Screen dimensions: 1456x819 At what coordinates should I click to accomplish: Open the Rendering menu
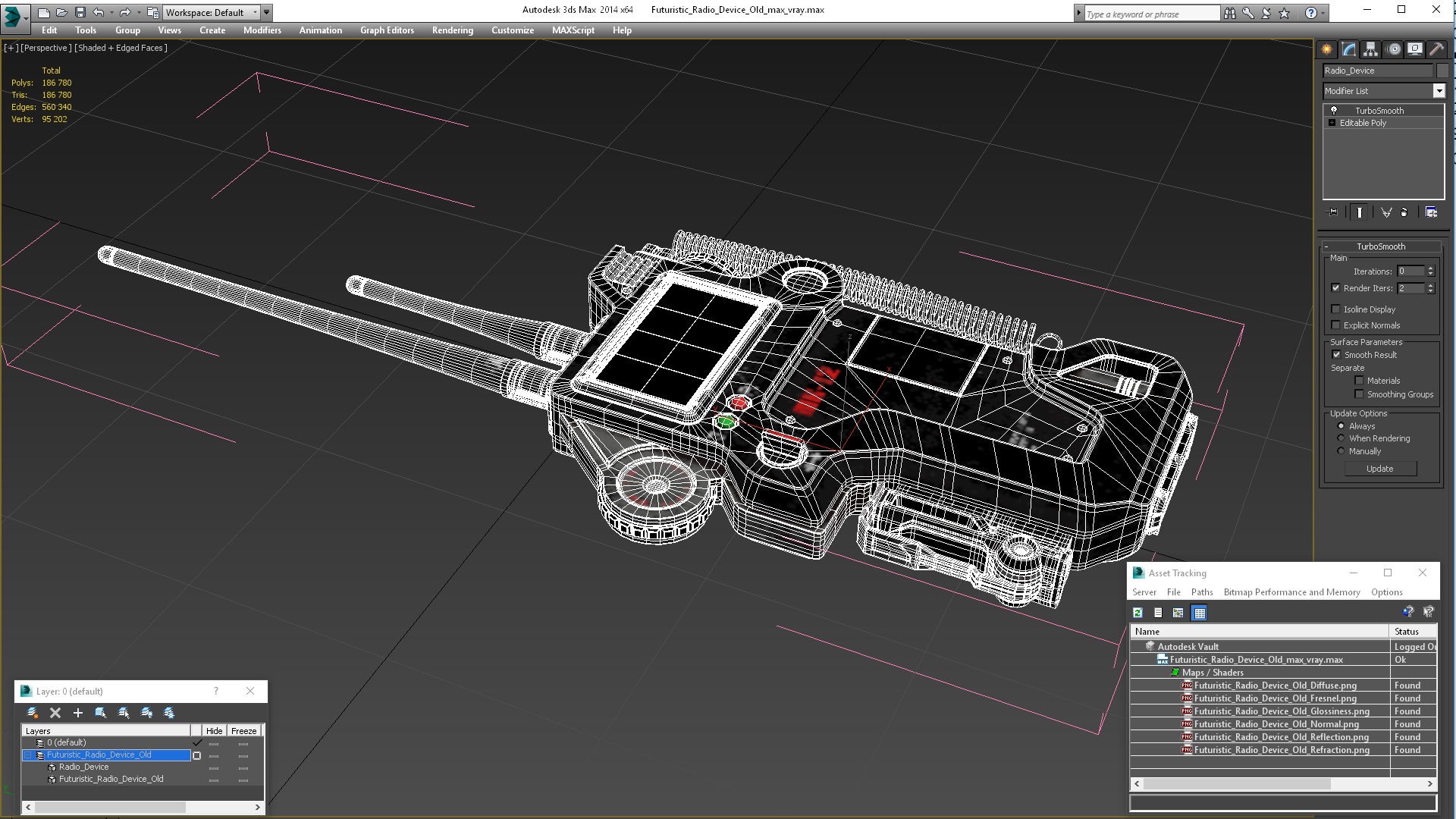(x=452, y=30)
